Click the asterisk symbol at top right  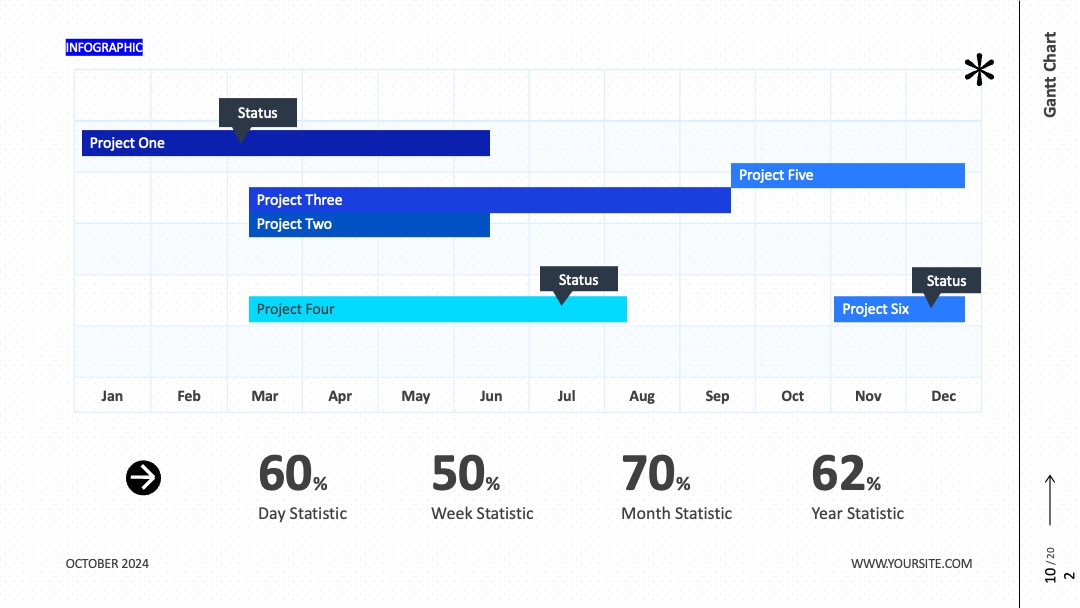(x=979, y=70)
